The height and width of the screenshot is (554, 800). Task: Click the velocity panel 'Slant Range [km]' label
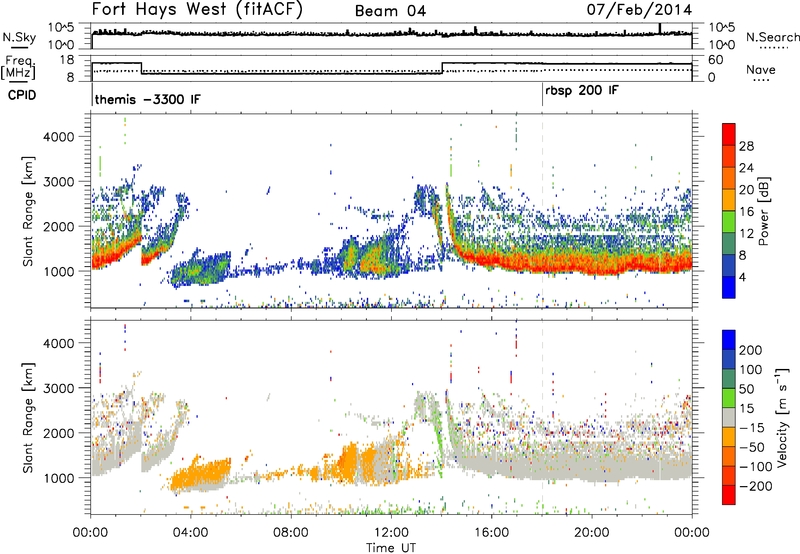[28, 418]
